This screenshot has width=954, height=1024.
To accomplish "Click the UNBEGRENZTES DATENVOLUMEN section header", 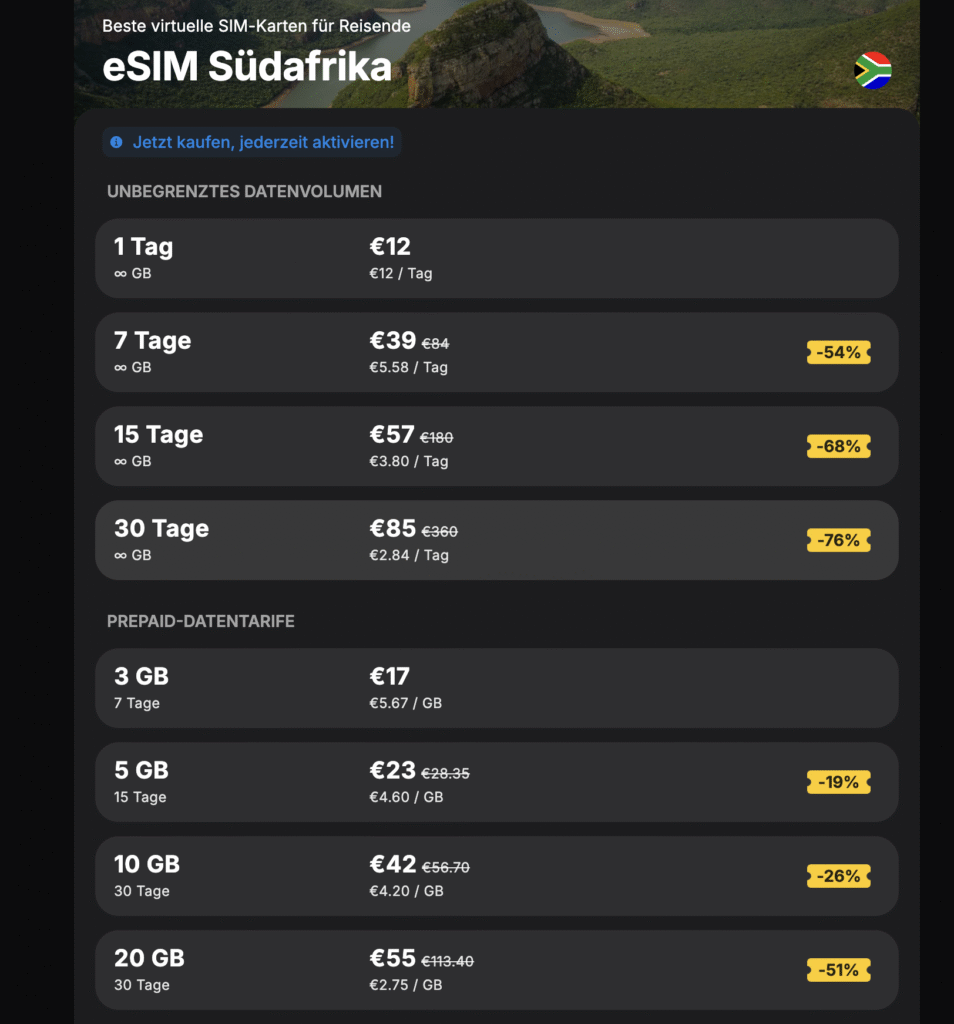I will pos(244,191).
